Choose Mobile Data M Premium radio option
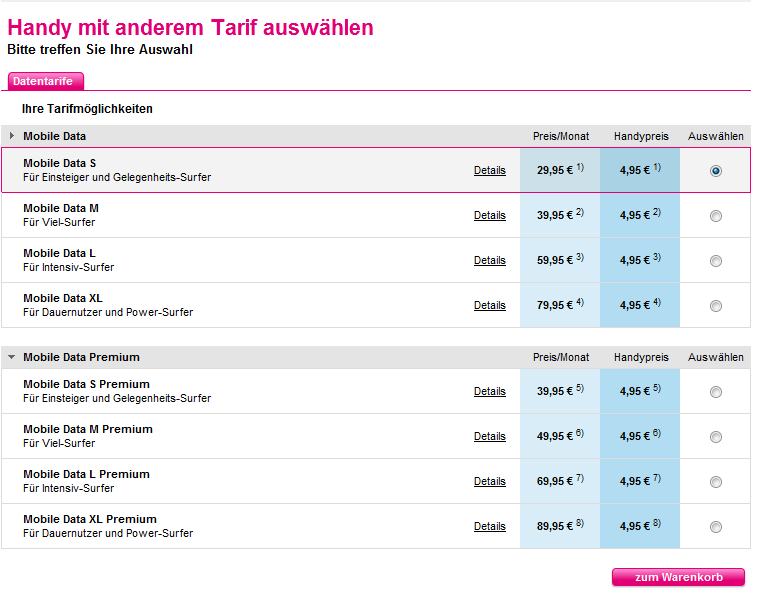 coord(716,437)
